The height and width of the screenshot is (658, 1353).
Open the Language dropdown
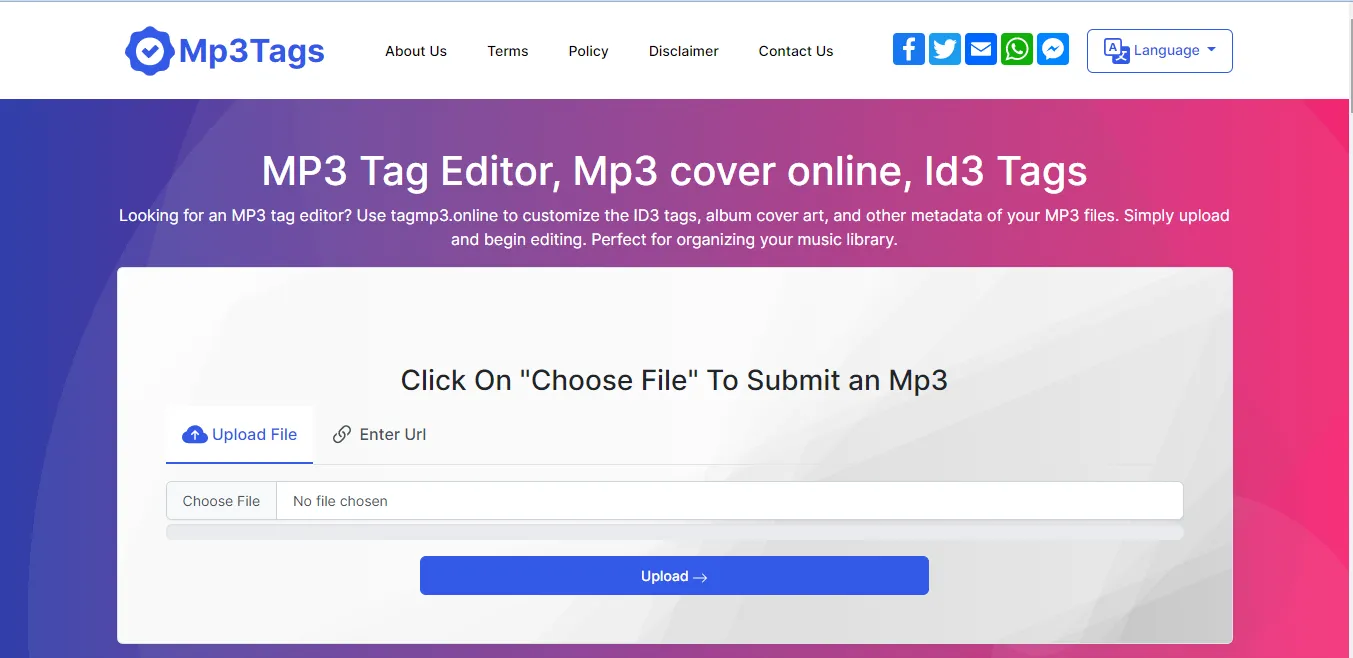1159,50
